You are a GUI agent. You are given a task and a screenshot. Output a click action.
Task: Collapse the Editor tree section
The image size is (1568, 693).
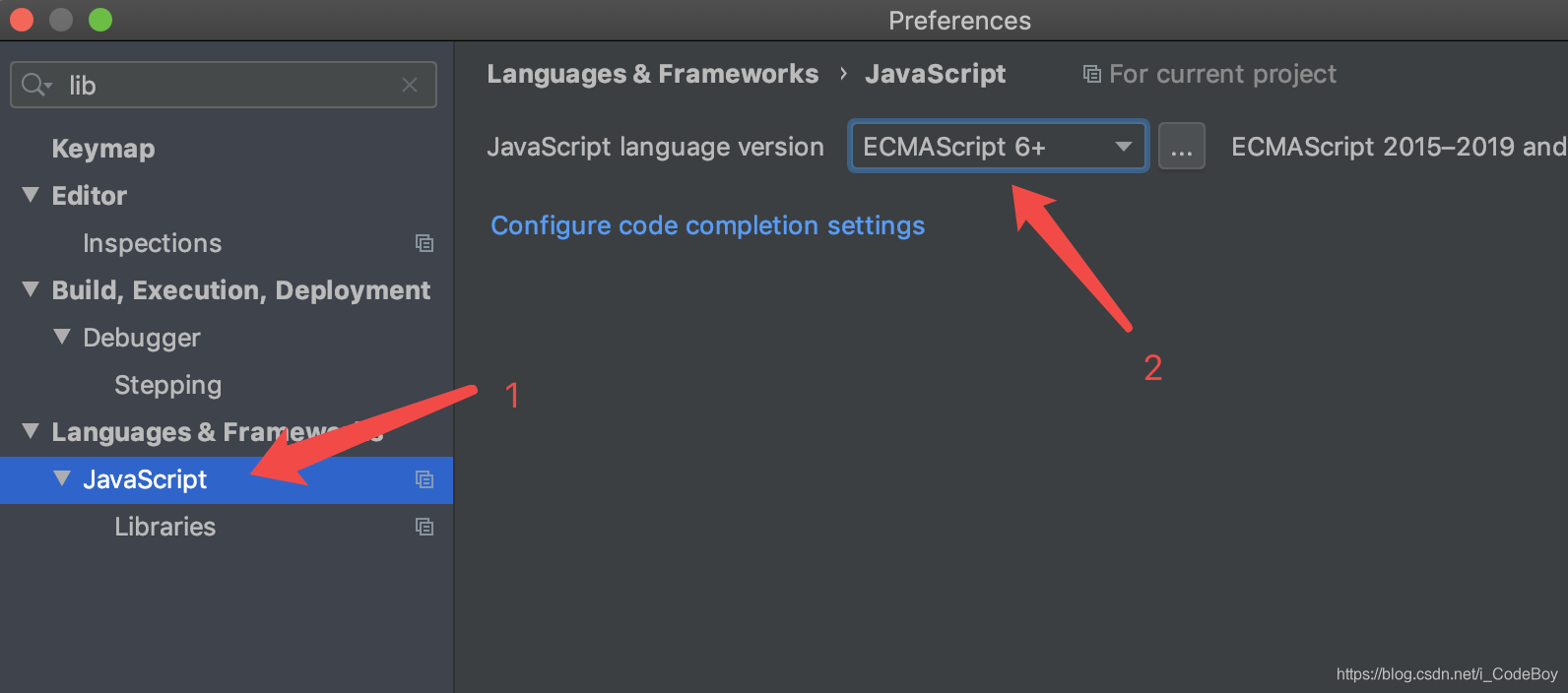pyautogui.click(x=31, y=195)
